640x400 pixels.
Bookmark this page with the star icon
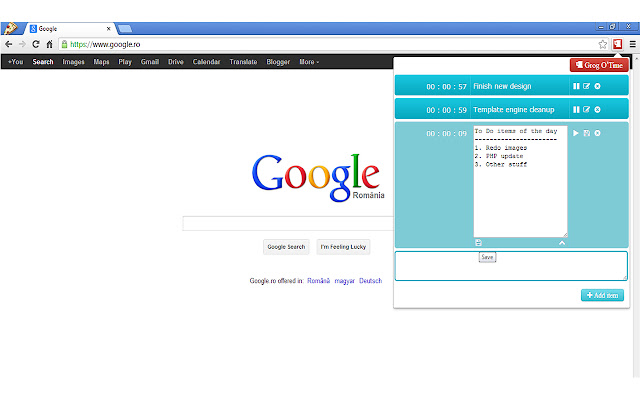tap(602, 44)
